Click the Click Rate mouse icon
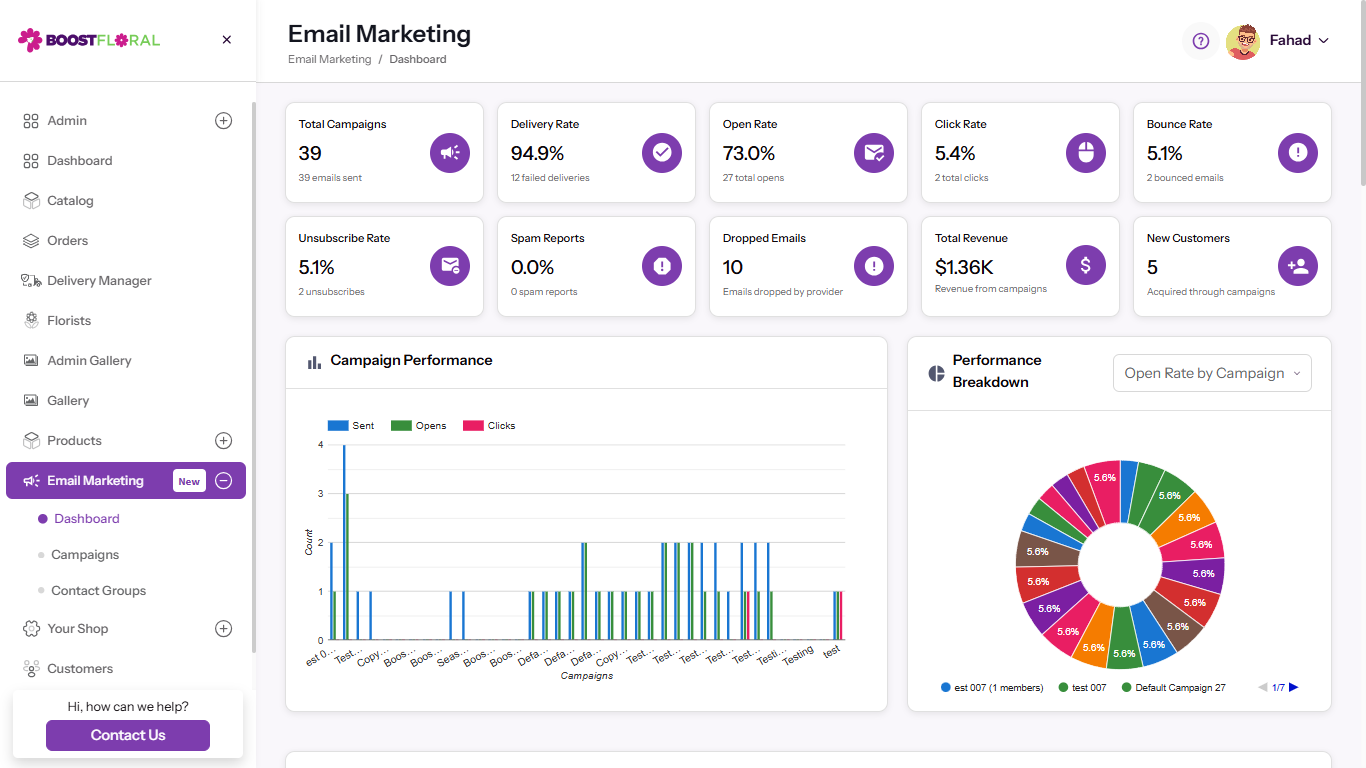Screen dimensions: 1366x768 [1086, 153]
